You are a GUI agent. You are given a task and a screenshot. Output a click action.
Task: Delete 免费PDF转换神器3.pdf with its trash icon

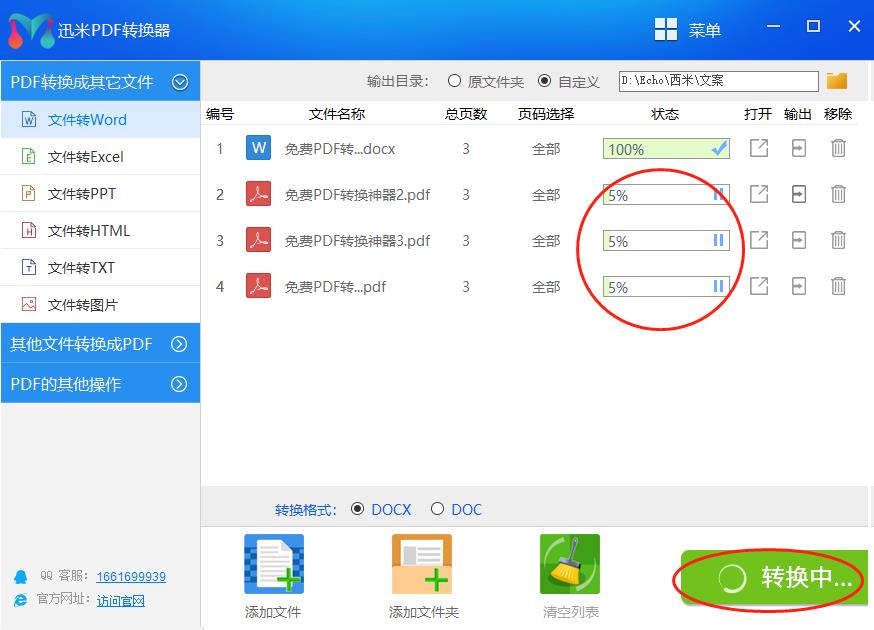[x=837, y=240]
